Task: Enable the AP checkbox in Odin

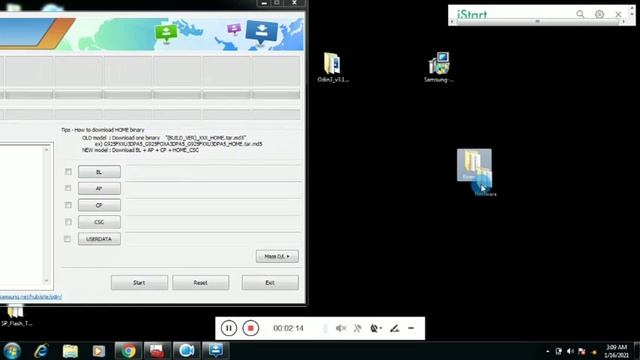Action: pos(68,188)
